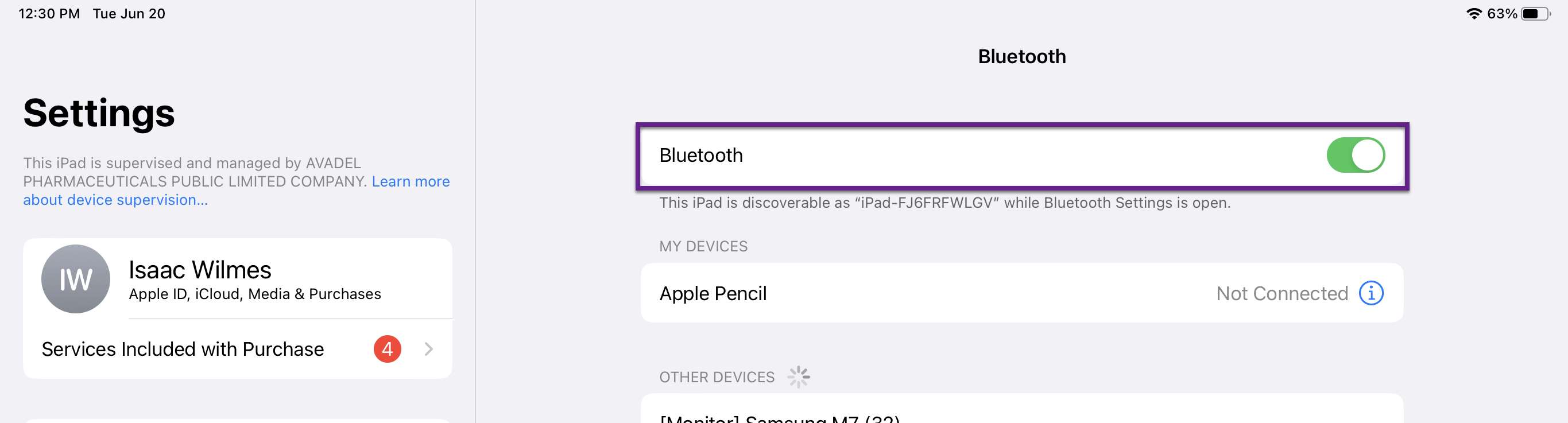Tap the 63% battery percentage
The image size is (1568, 423).
(x=1501, y=13)
